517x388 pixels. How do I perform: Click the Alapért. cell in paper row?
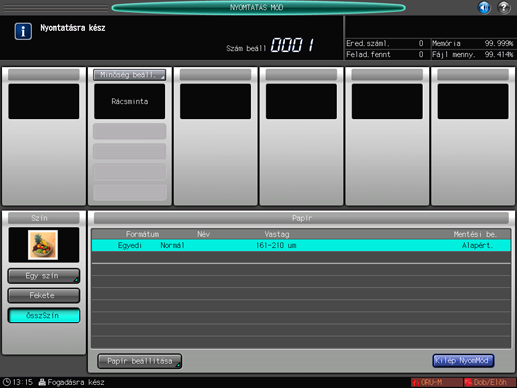[x=477, y=246]
